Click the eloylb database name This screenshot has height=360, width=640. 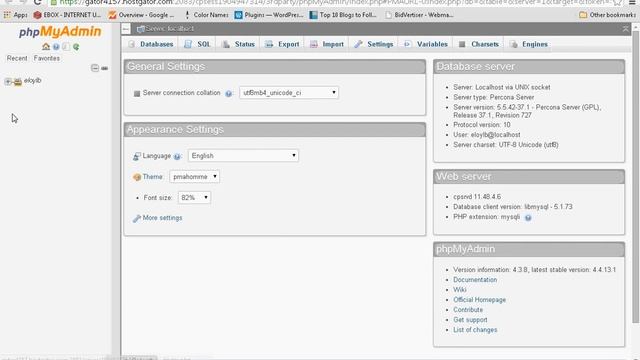click(x=33, y=81)
